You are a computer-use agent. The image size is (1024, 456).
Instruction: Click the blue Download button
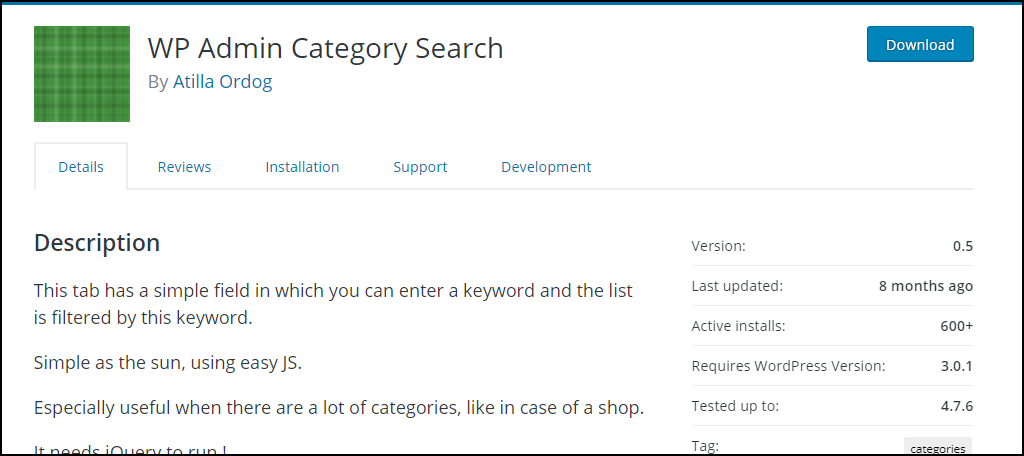coord(920,44)
